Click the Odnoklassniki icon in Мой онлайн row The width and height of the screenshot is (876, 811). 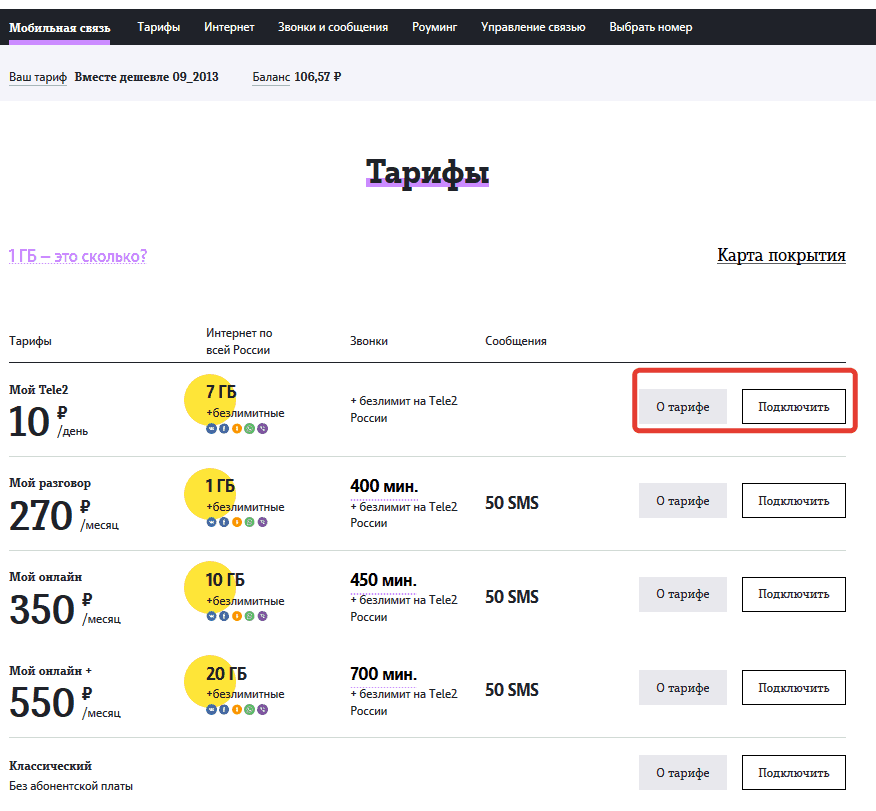pyautogui.click(x=237, y=616)
